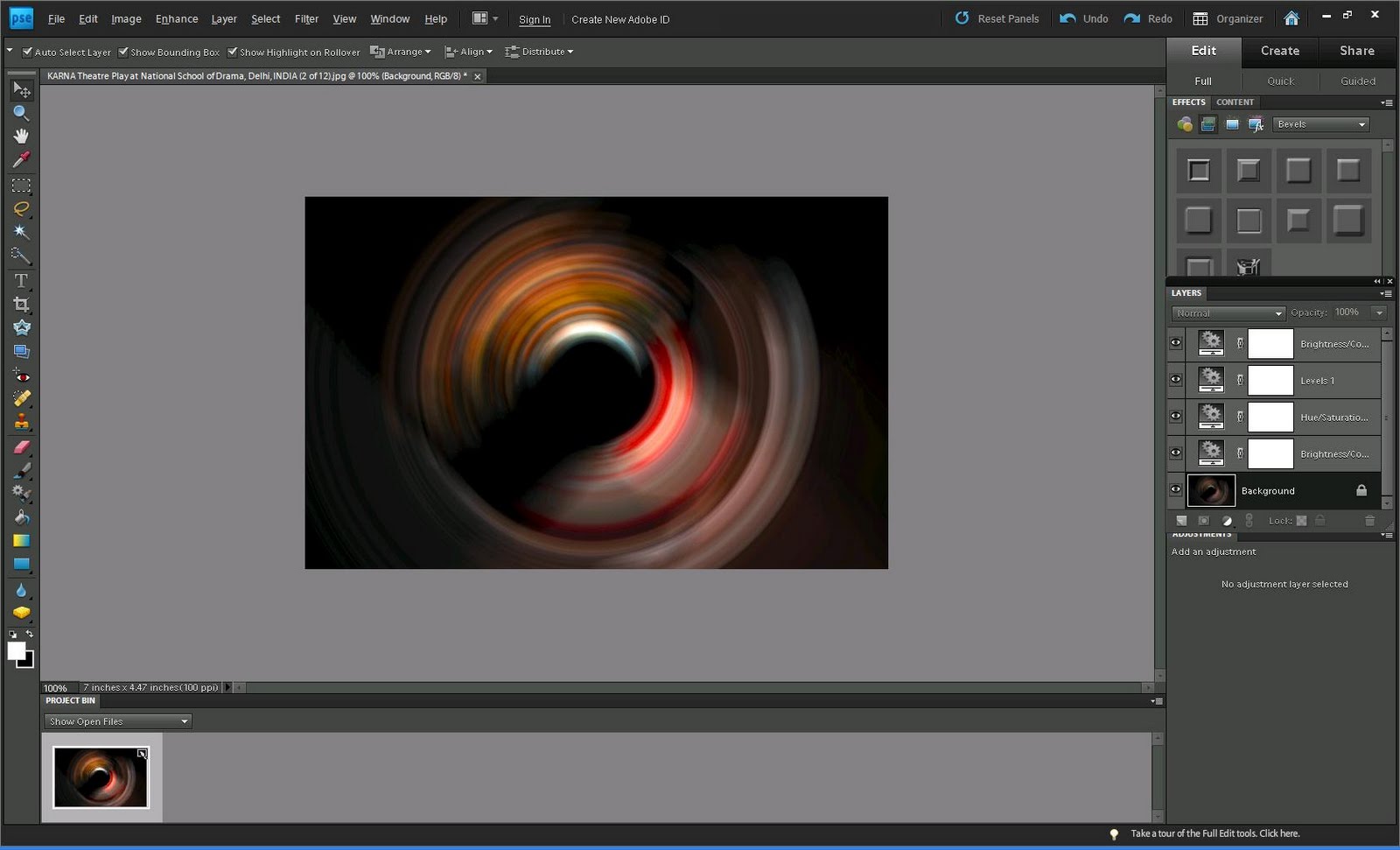Open the Bevels category dropdown
The image size is (1400, 850).
(1321, 123)
